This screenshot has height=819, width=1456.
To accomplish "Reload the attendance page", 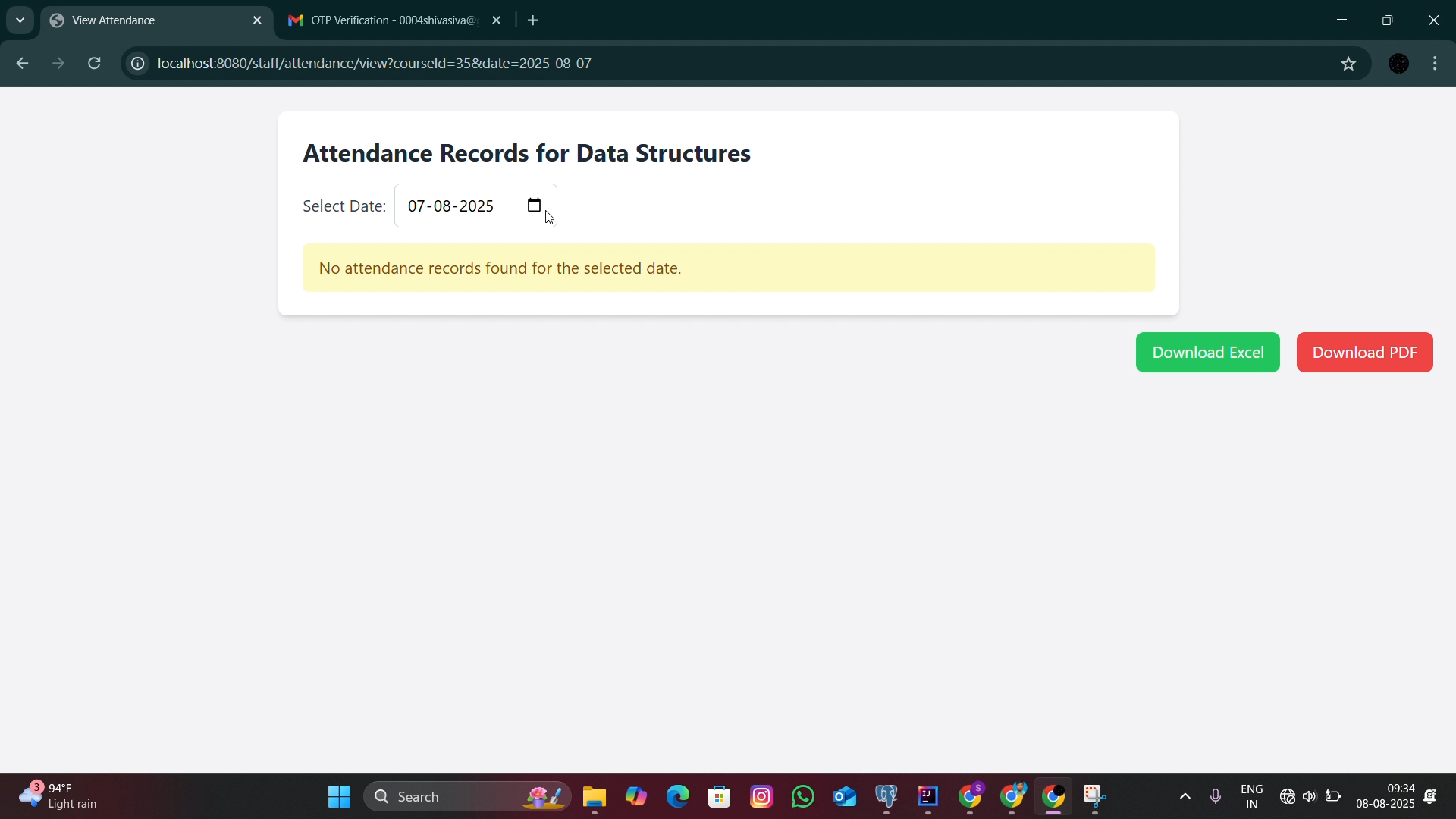I will coord(95,64).
